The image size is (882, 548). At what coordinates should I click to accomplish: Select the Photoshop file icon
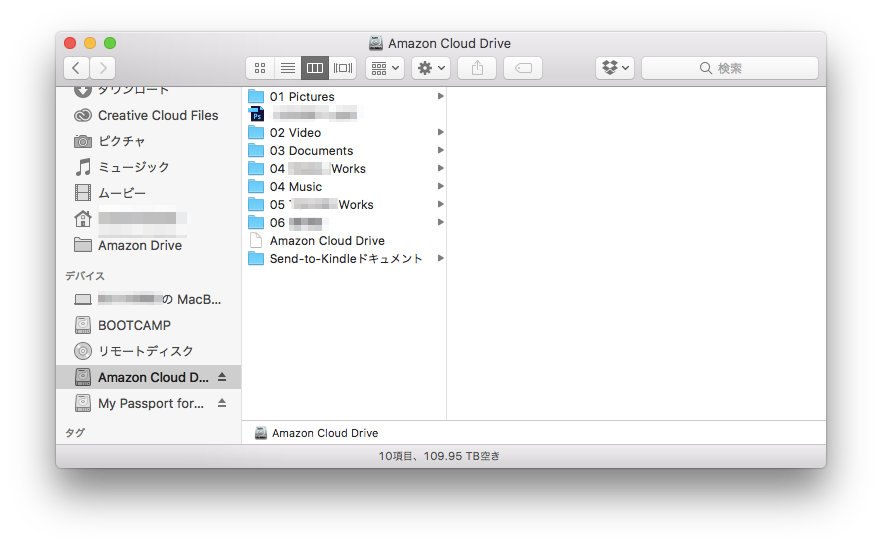click(x=256, y=114)
